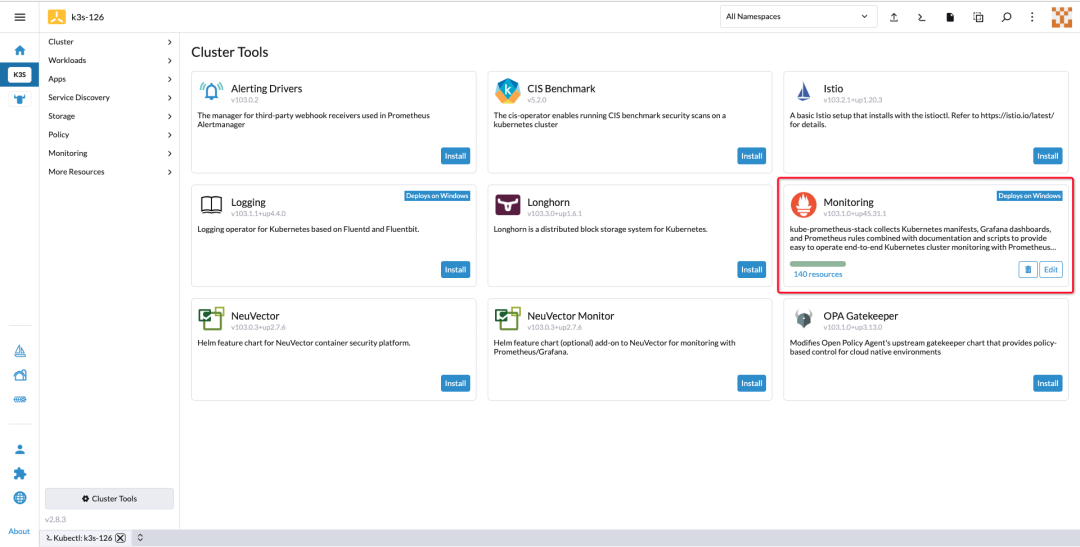Click the k3s-126 cluster logo icon
Viewport: 1080px width, 547px height.
(57, 17)
